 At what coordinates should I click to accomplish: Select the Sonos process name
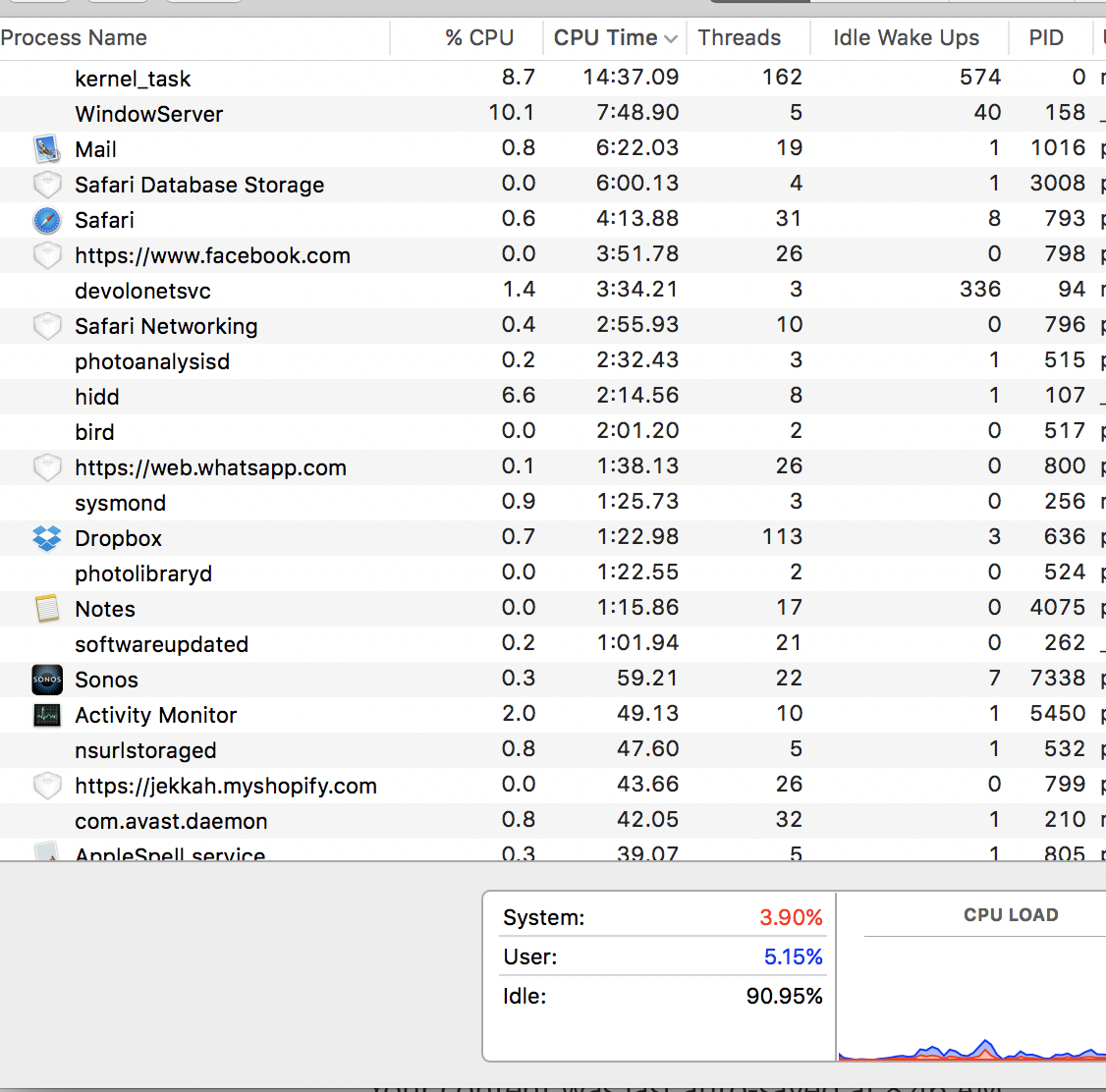106,680
